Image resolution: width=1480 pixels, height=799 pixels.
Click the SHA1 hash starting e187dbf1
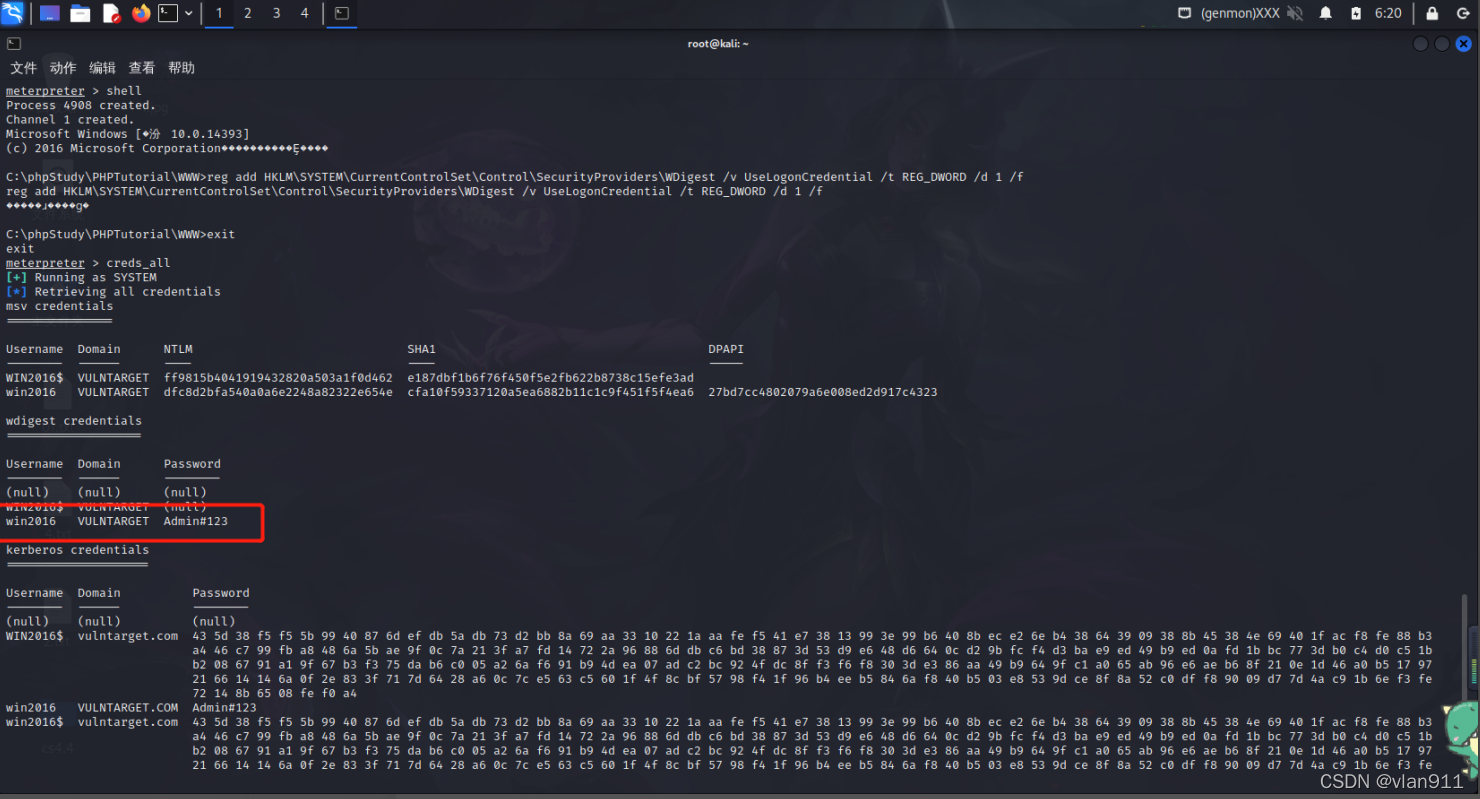(550, 378)
